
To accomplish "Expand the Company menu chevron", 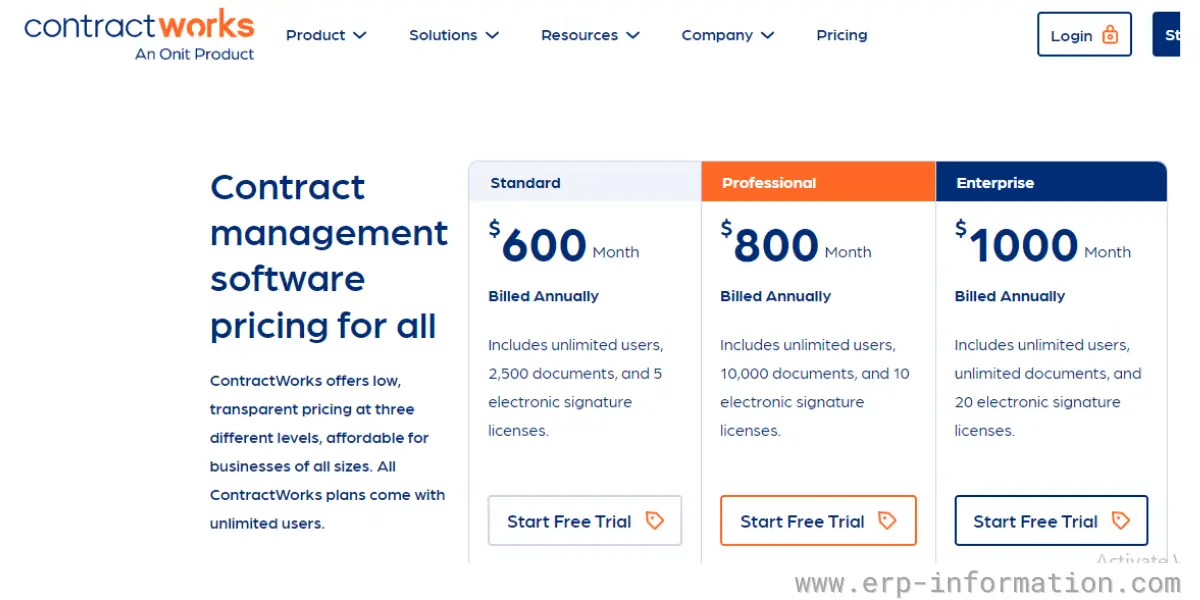I will click(x=768, y=35).
